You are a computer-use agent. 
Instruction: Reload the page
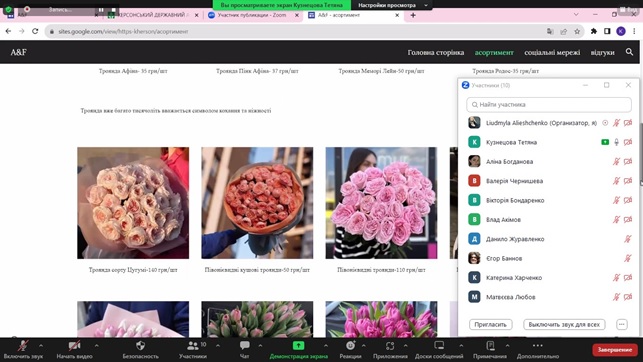point(35,31)
